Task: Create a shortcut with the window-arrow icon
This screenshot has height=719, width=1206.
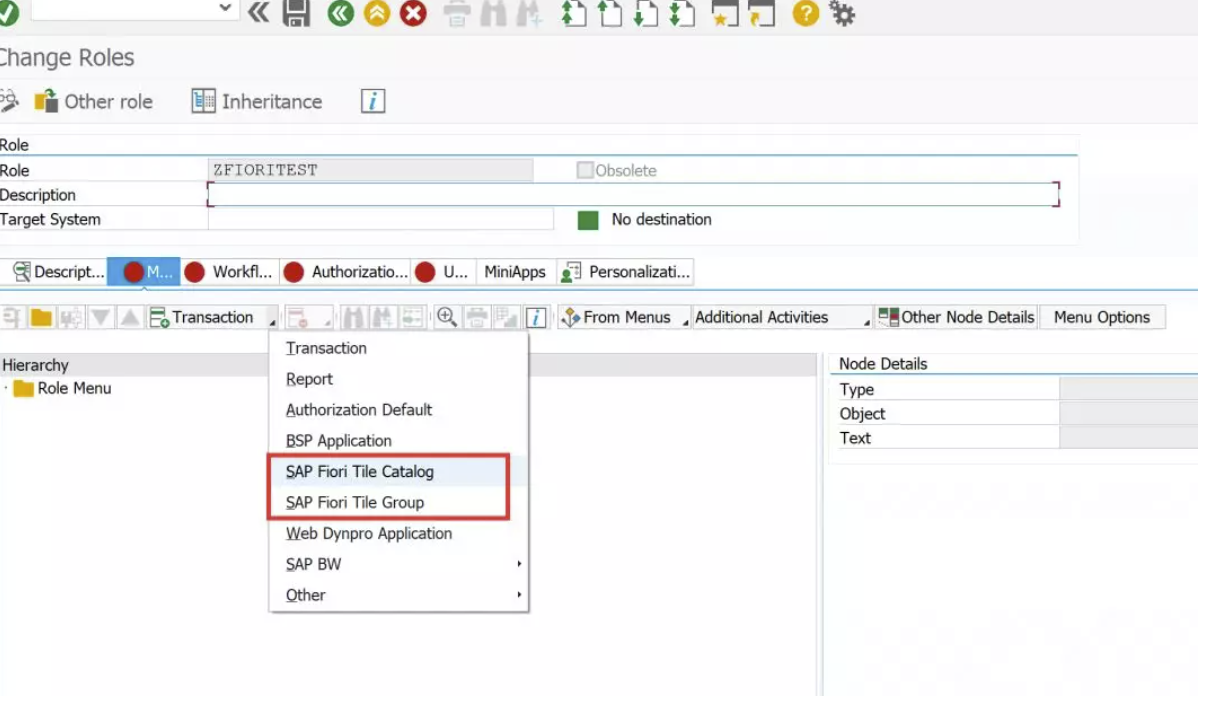Action: tap(761, 13)
